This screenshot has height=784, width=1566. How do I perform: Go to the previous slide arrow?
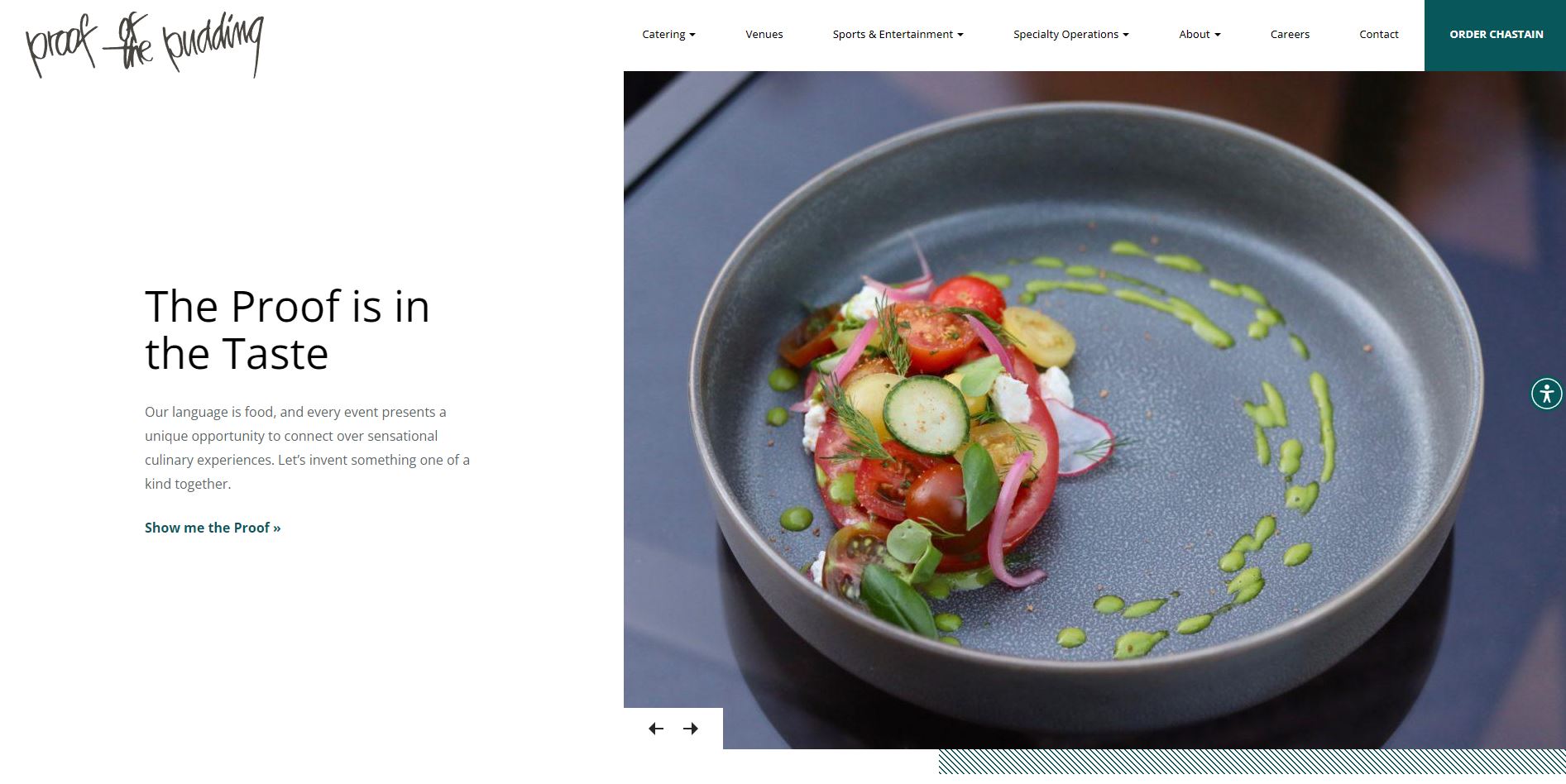(x=656, y=729)
